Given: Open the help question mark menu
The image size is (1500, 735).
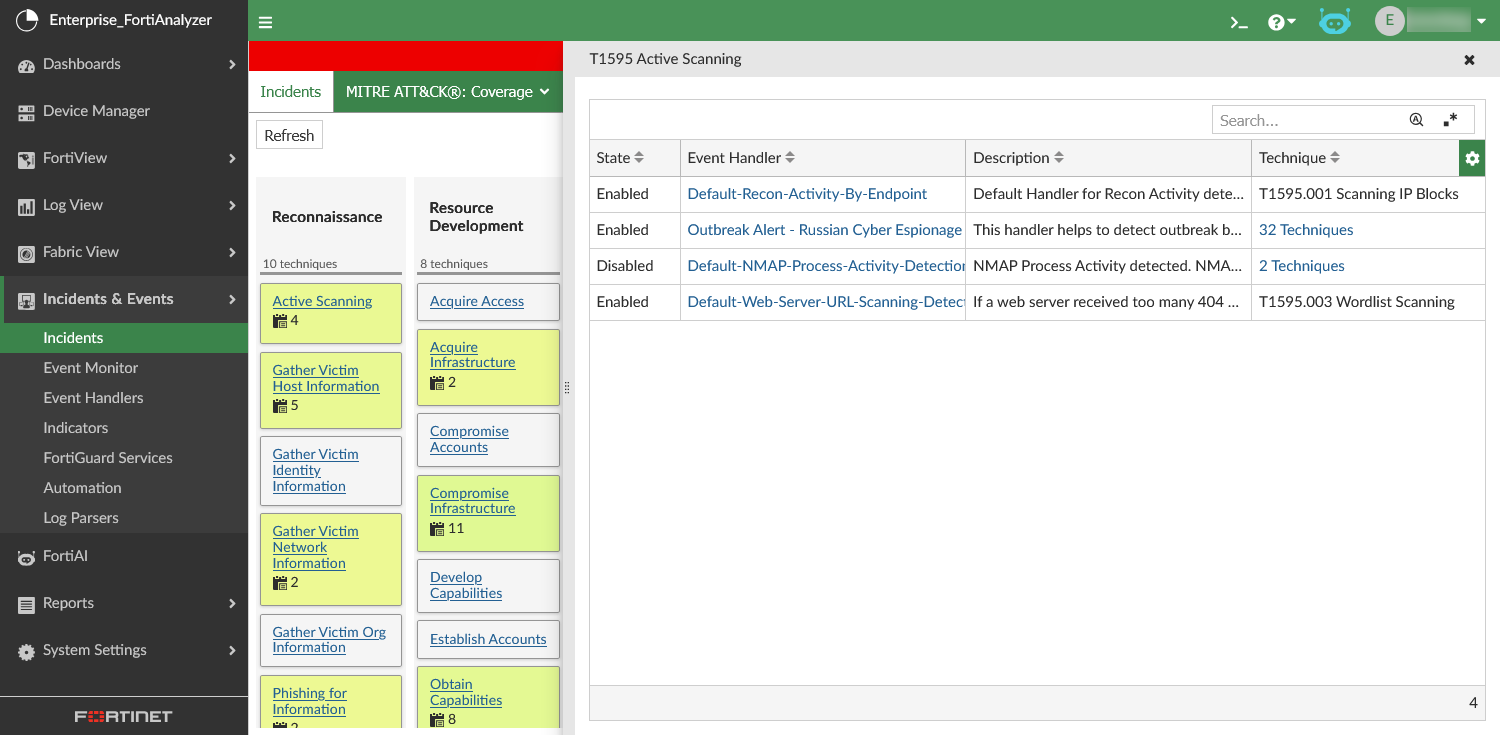Looking at the screenshot, I should (x=1281, y=22).
